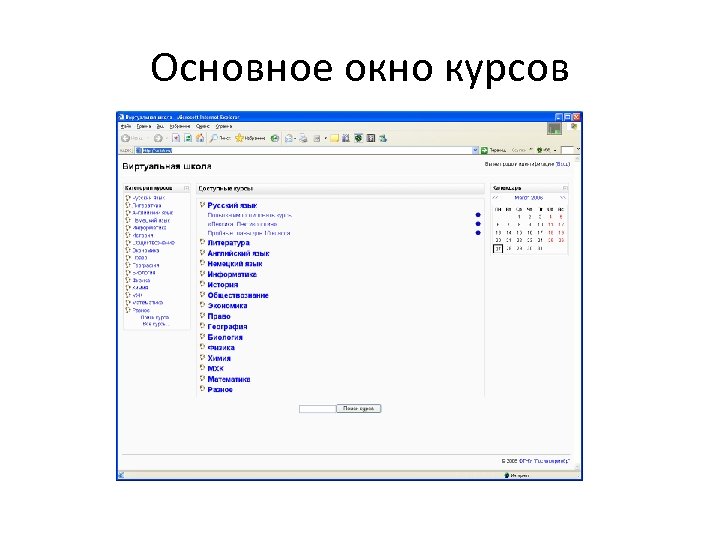Viewport: 720px width, 540px height.
Task: Open the bold Право category link
Action: click(219, 316)
